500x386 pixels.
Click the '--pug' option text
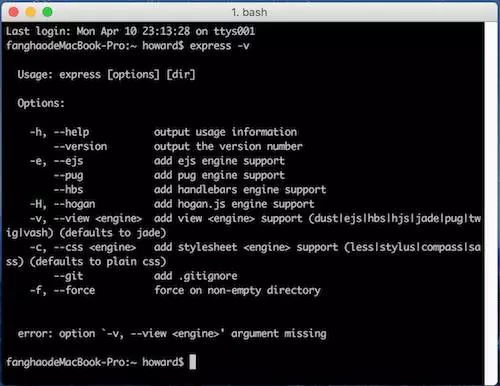tap(68, 175)
